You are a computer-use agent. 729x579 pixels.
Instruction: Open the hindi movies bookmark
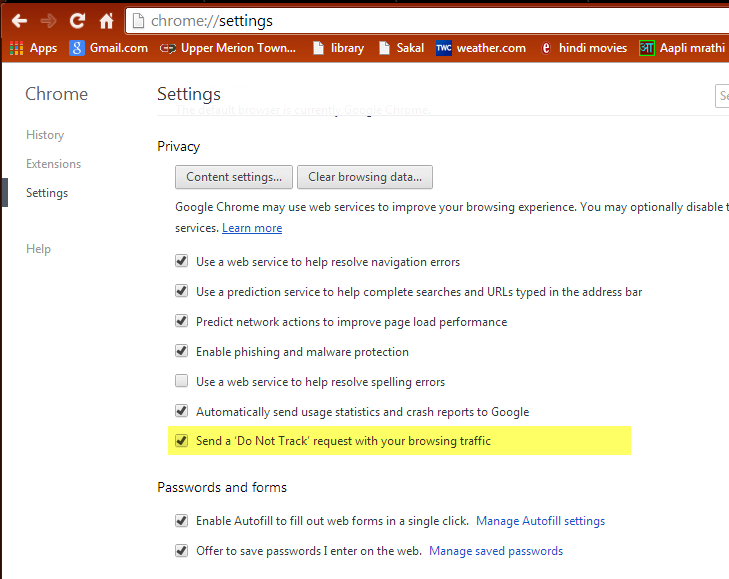tap(584, 48)
